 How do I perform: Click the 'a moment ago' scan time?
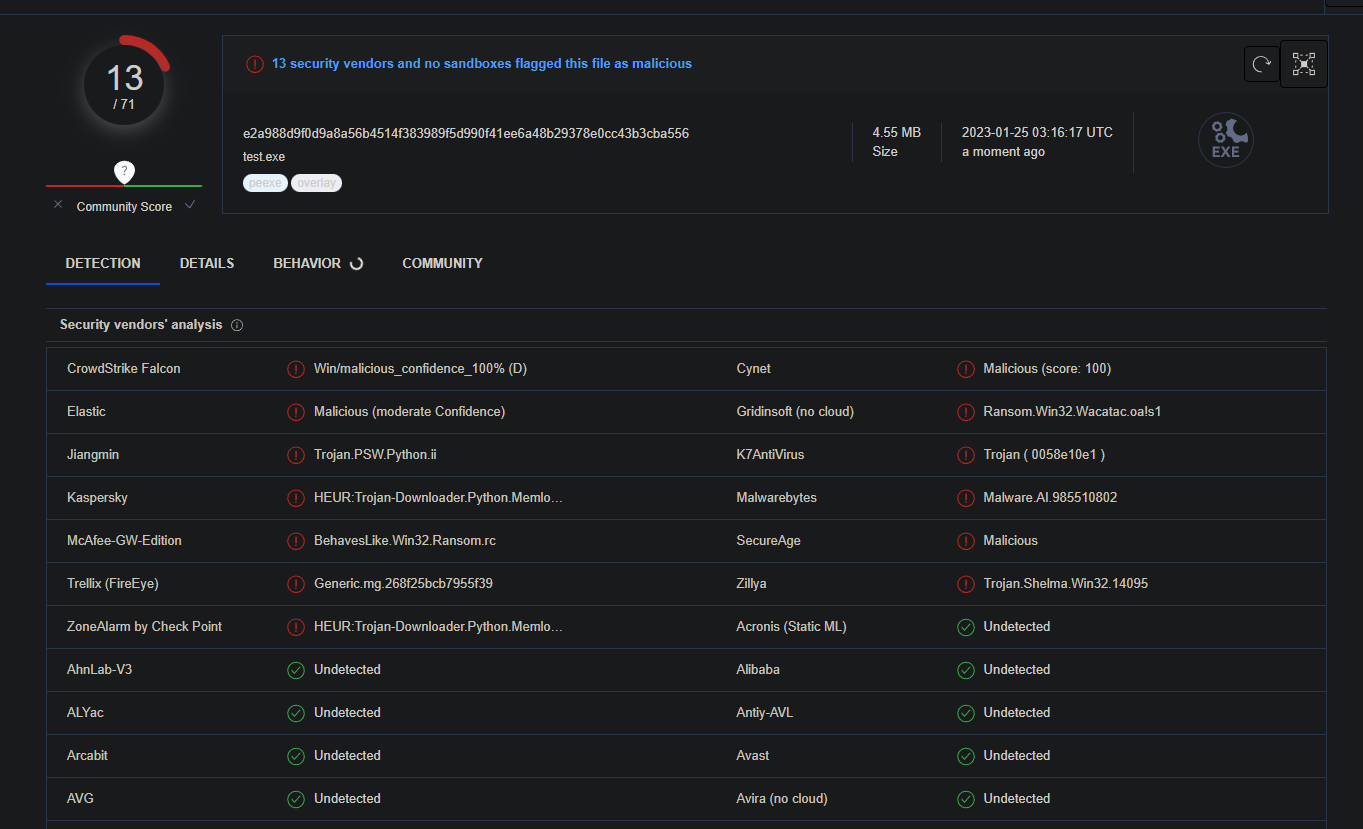[1003, 152]
